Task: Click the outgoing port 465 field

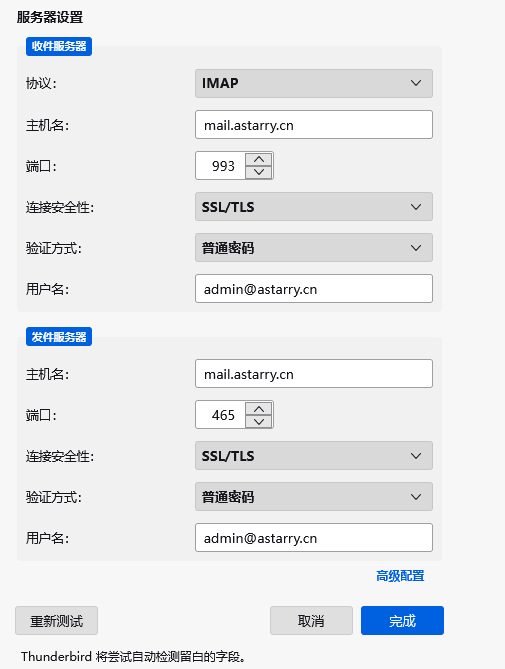Action: (x=221, y=415)
